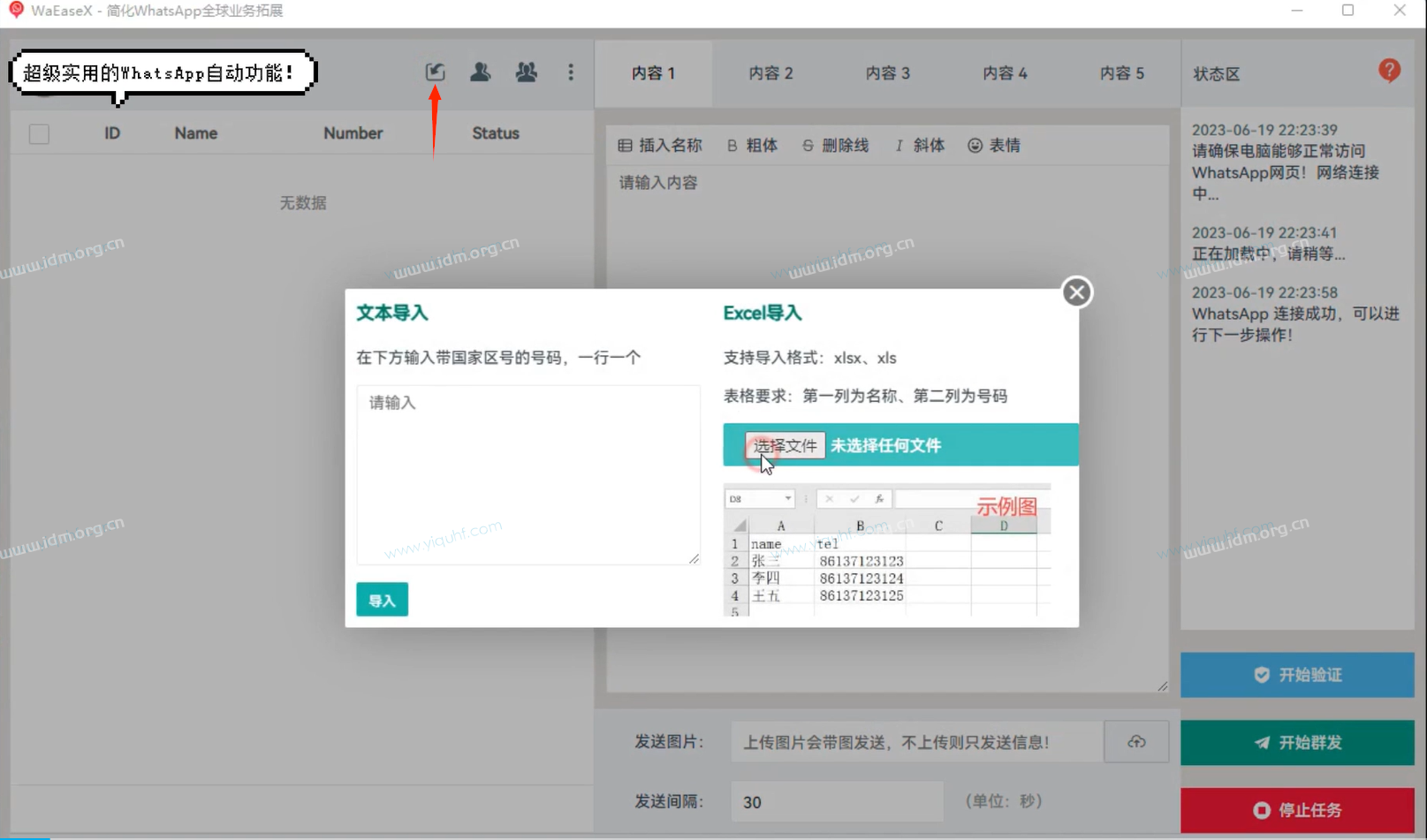
Task: Open the 表情 emoji picker
Action: 994,146
